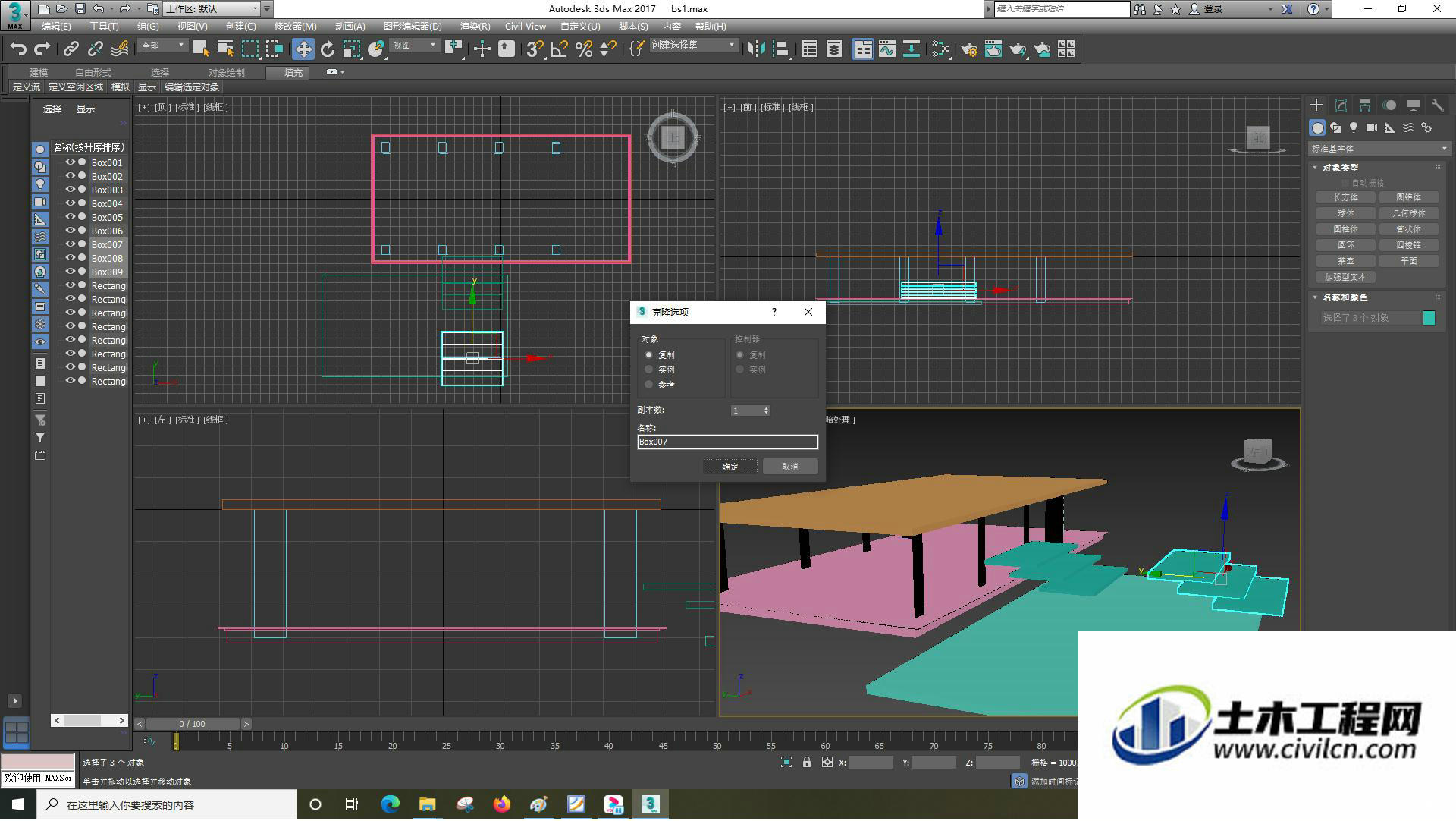Image resolution: width=1456 pixels, height=821 pixels.
Task: Redo the last undone operation
Action: pyautogui.click(x=42, y=49)
